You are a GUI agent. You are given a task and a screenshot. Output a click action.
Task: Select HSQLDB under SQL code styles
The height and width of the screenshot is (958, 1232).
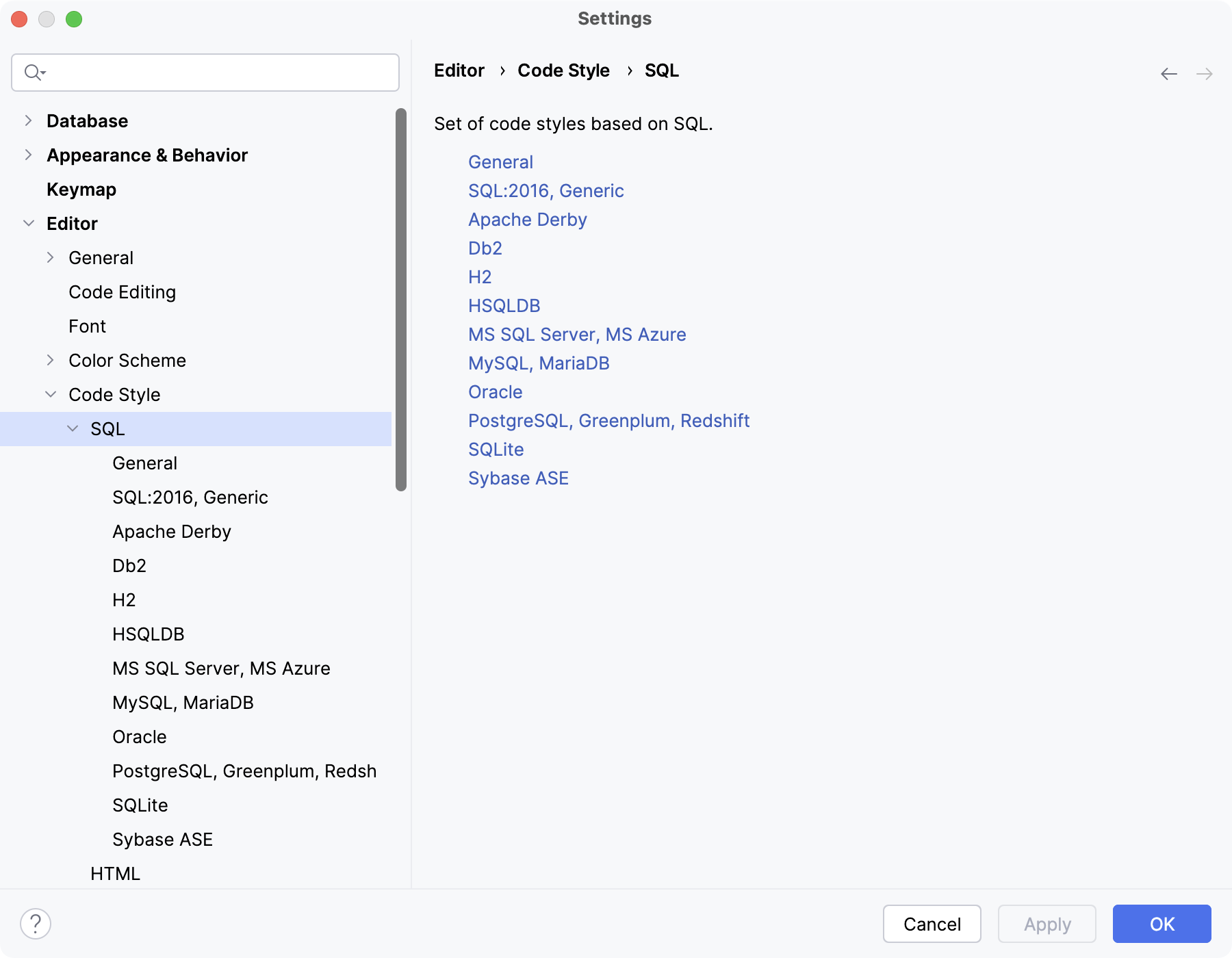point(148,634)
